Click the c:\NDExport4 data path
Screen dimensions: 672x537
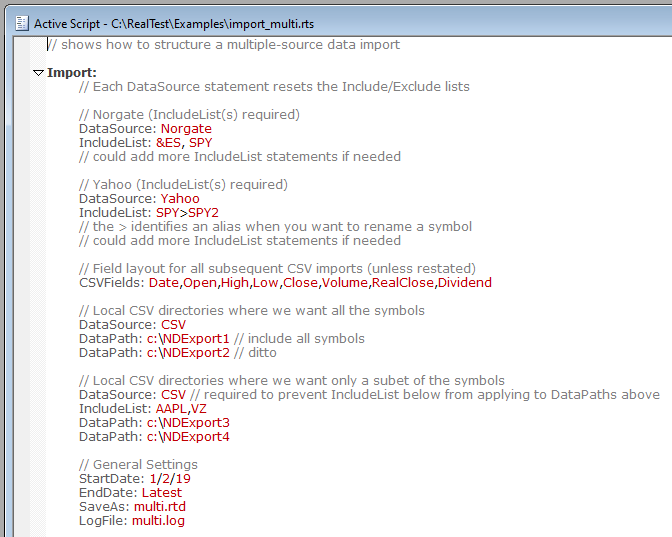[188, 437]
